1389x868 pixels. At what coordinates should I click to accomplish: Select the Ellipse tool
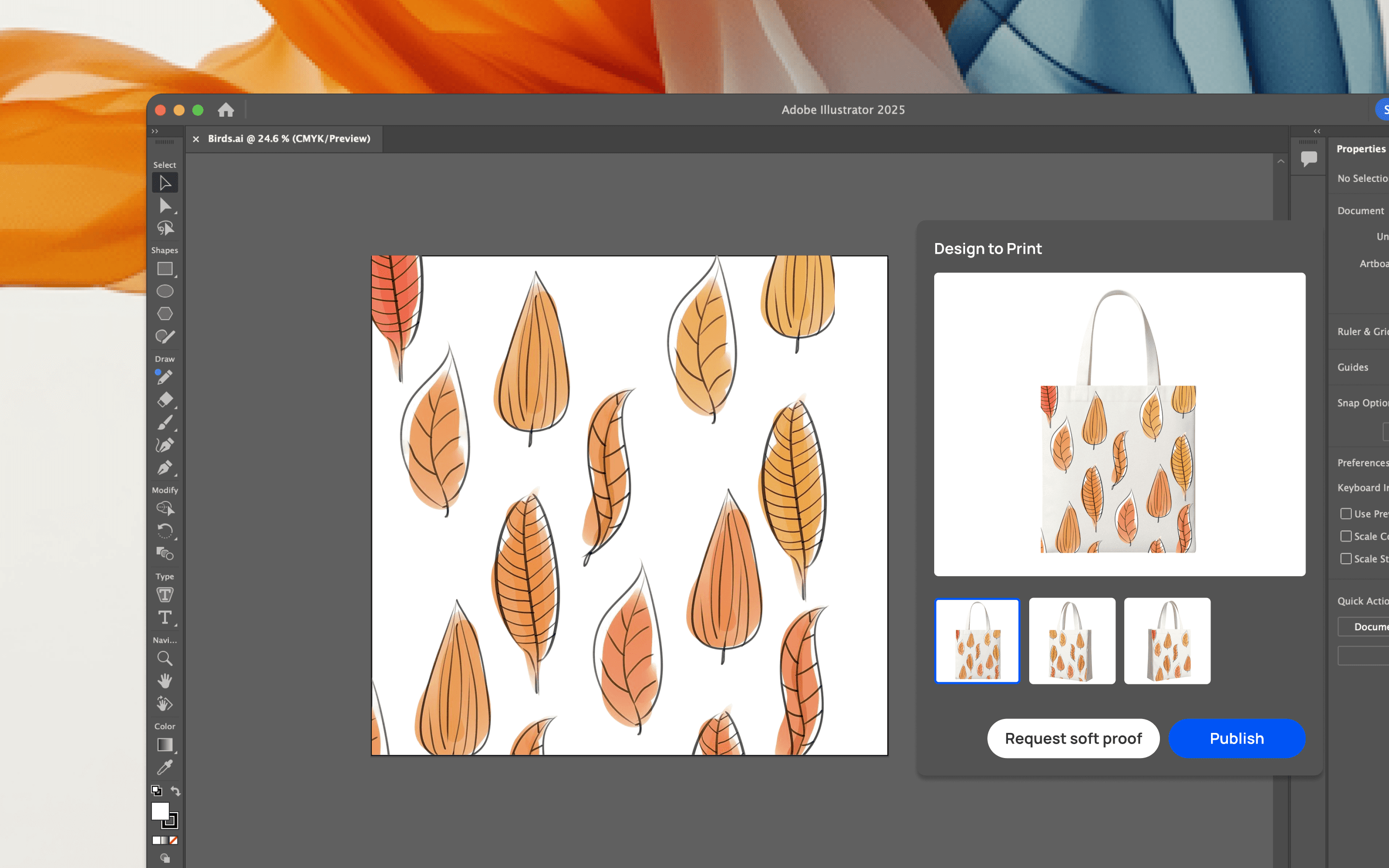[x=165, y=291]
